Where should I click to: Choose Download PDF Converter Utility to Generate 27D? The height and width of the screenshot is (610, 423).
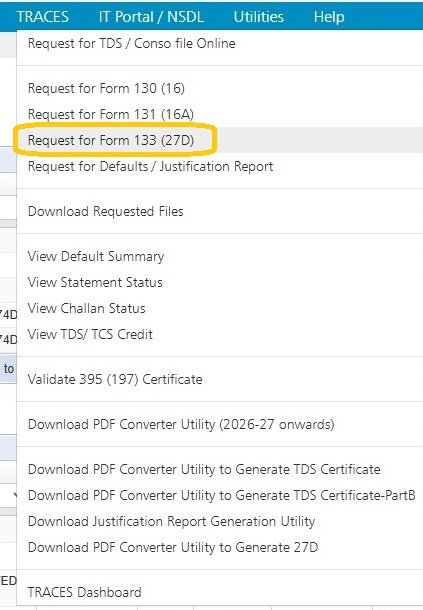coord(173,547)
